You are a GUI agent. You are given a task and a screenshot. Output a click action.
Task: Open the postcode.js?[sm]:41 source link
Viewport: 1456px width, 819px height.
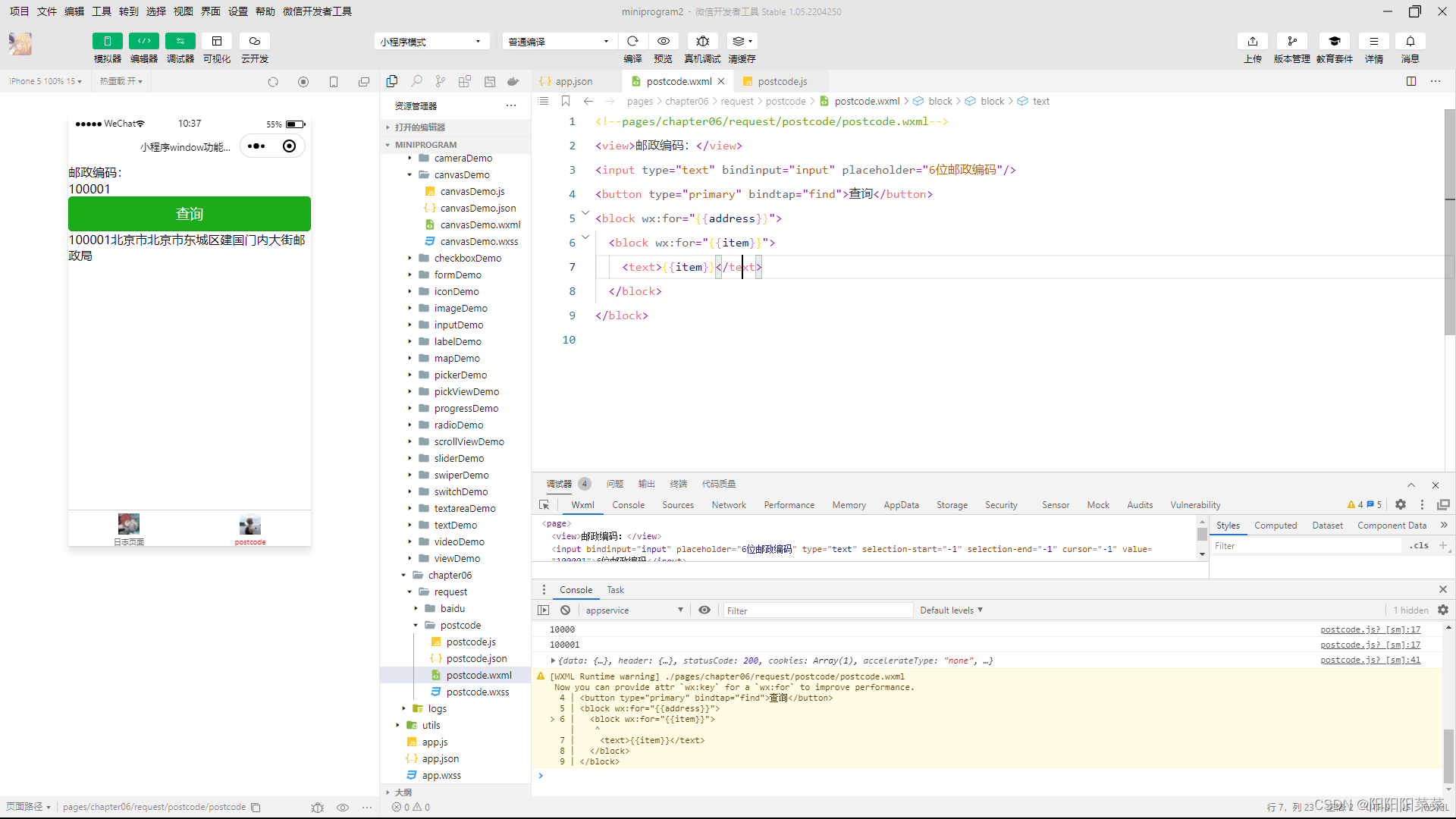pyautogui.click(x=1370, y=661)
